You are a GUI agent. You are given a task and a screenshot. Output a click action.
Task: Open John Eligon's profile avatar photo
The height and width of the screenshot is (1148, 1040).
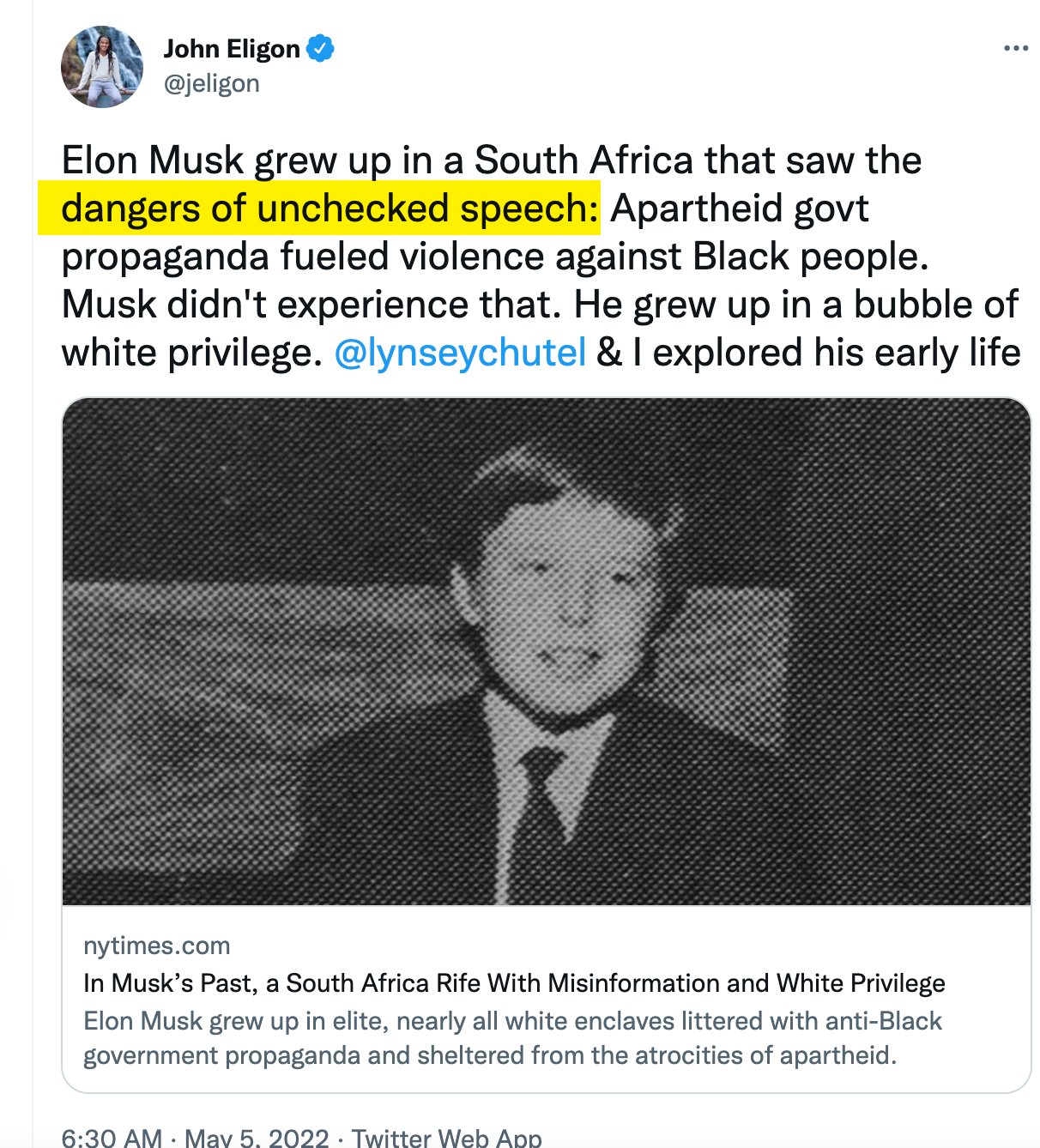point(102,66)
